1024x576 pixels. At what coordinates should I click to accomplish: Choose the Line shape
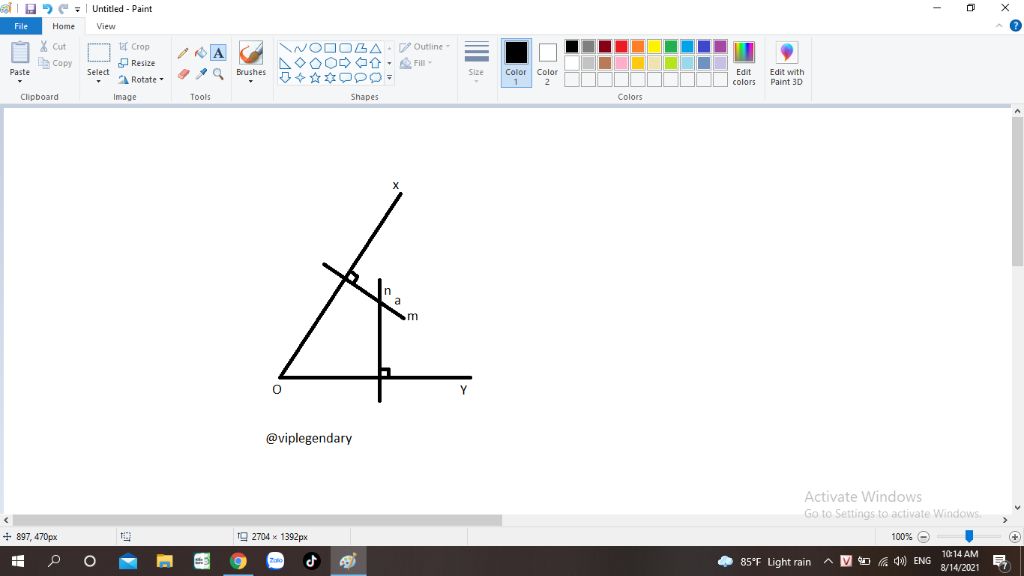285,48
